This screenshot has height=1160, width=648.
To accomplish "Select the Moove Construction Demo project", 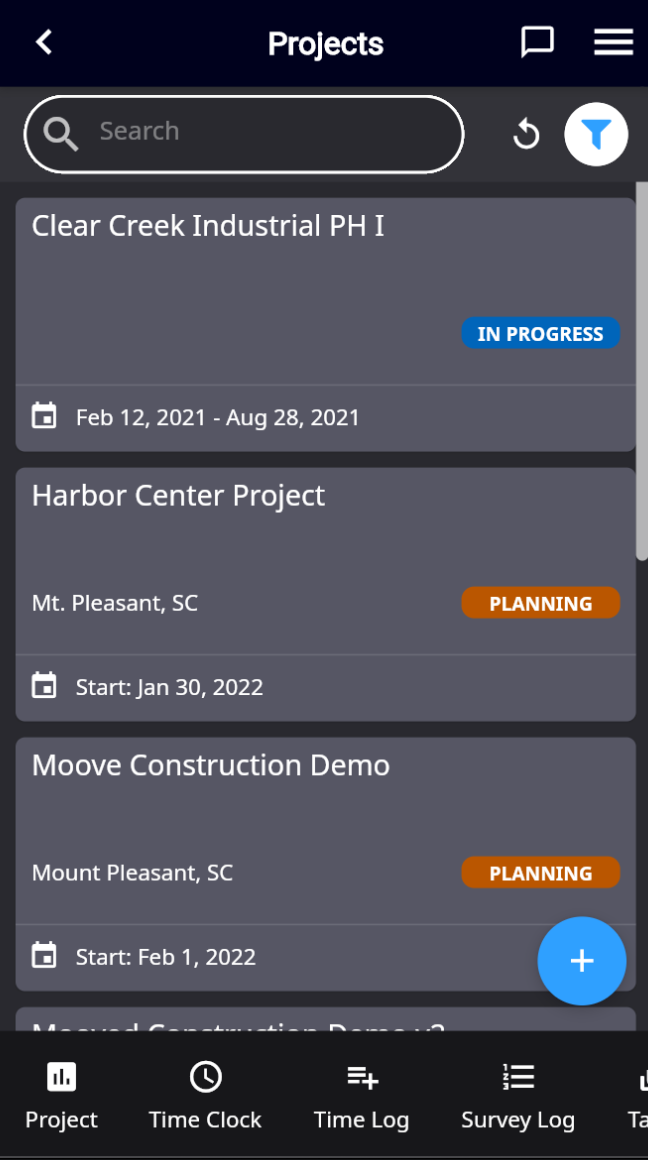I will pyautogui.click(x=325, y=864).
